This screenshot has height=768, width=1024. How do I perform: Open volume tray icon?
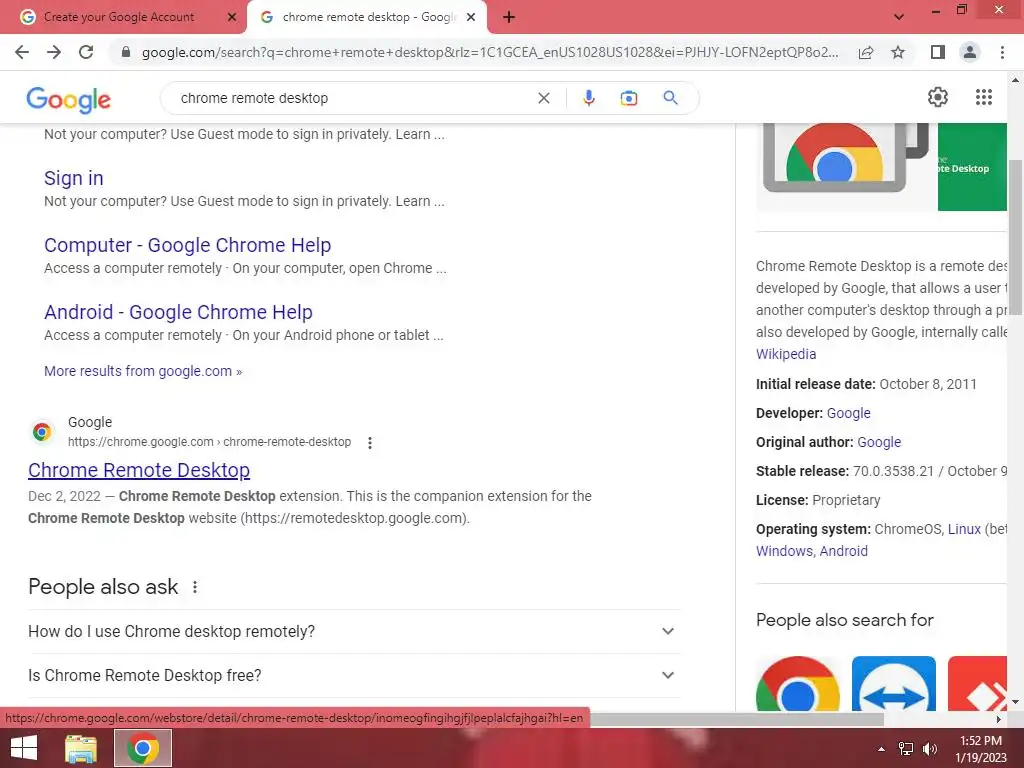pyautogui.click(x=929, y=749)
